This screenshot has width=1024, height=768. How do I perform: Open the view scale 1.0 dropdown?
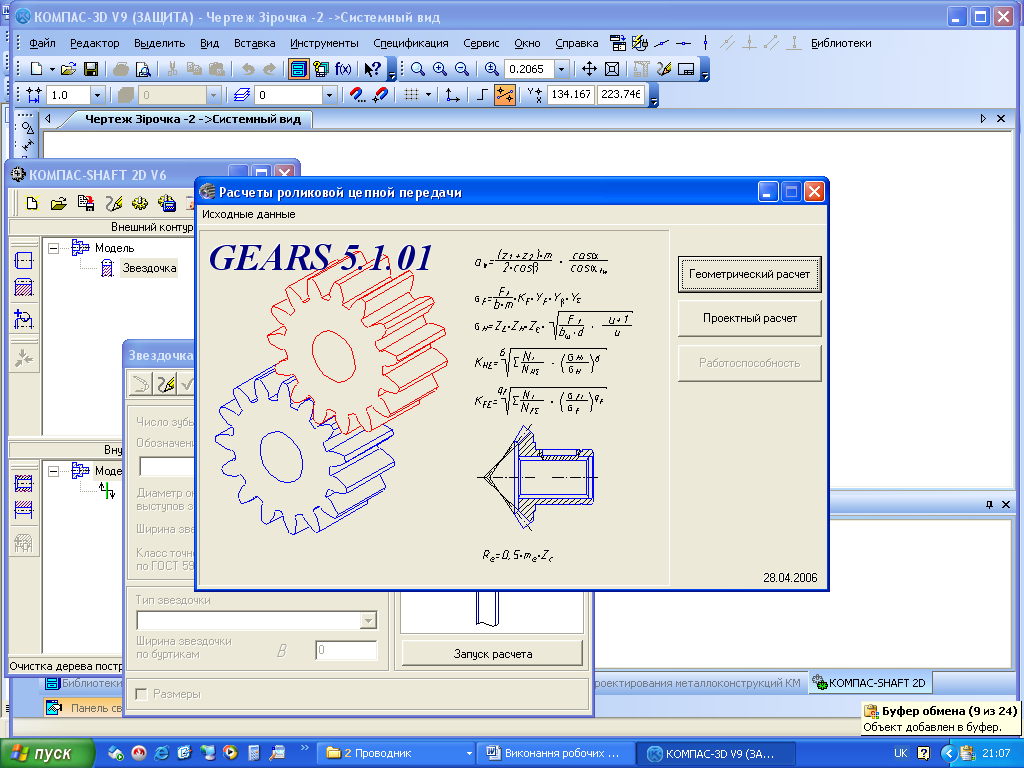(97, 95)
